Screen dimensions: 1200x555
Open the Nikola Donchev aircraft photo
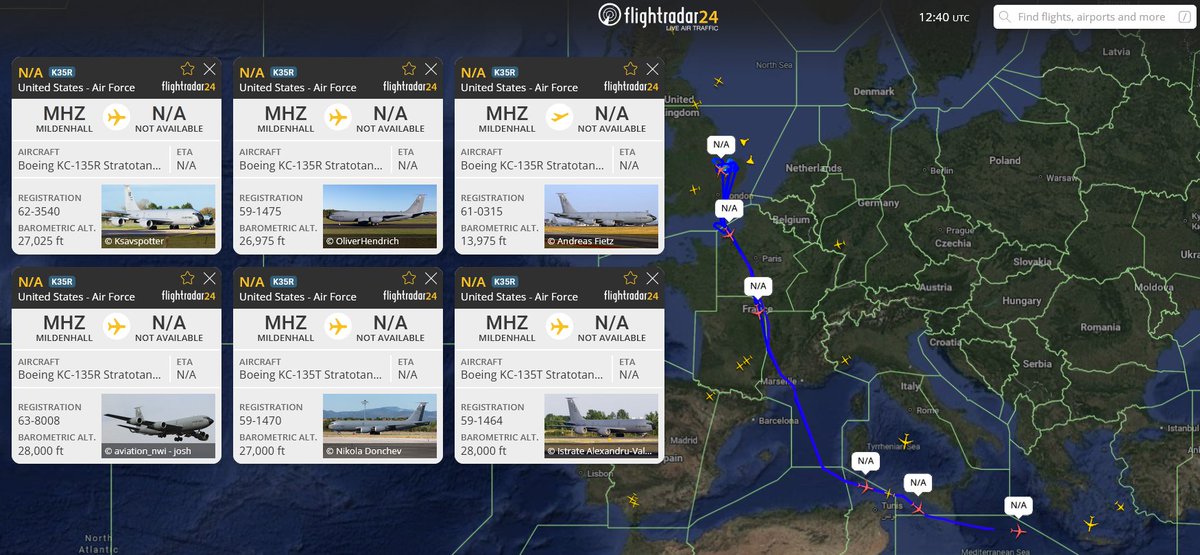click(x=380, y=426)
